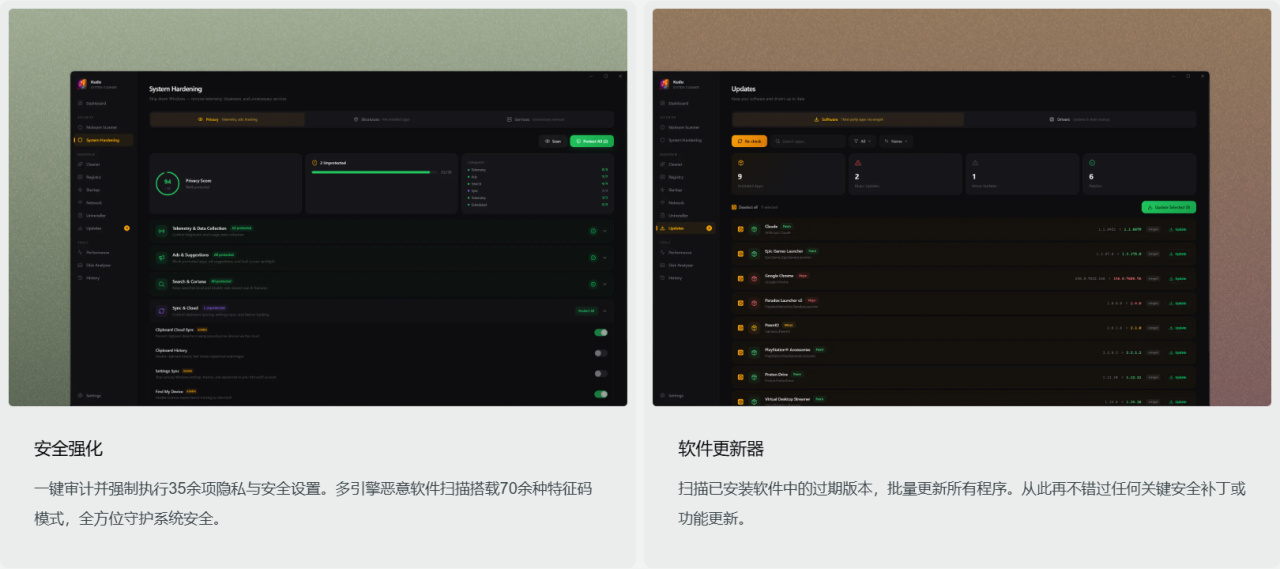
Task: Click the Major Updates count card
Action: click(905, 174)
